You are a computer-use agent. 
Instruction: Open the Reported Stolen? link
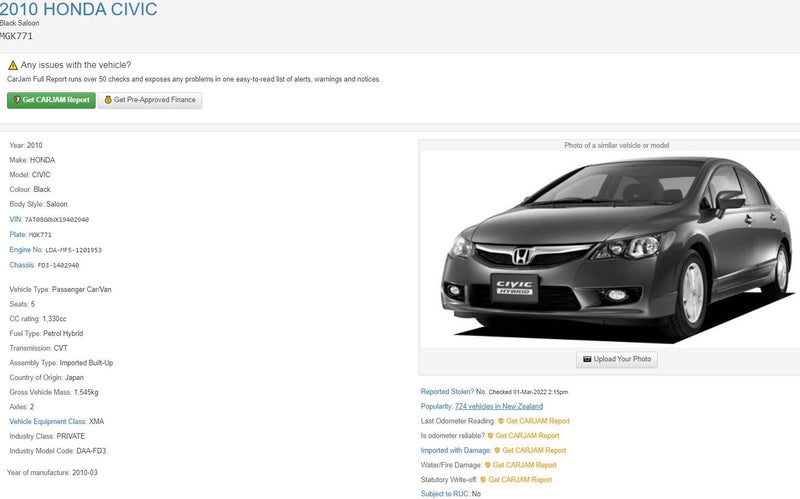coord(447,392)
